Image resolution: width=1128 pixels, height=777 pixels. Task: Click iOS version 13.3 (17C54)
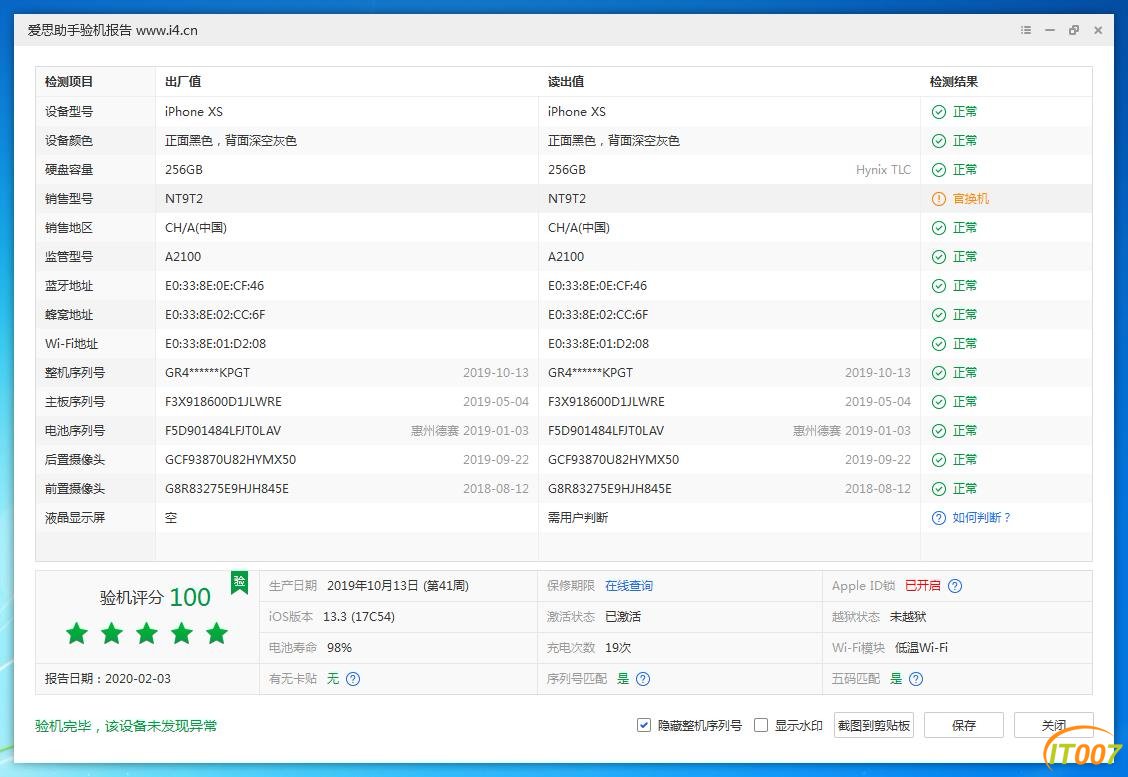[x=359, y=617]
